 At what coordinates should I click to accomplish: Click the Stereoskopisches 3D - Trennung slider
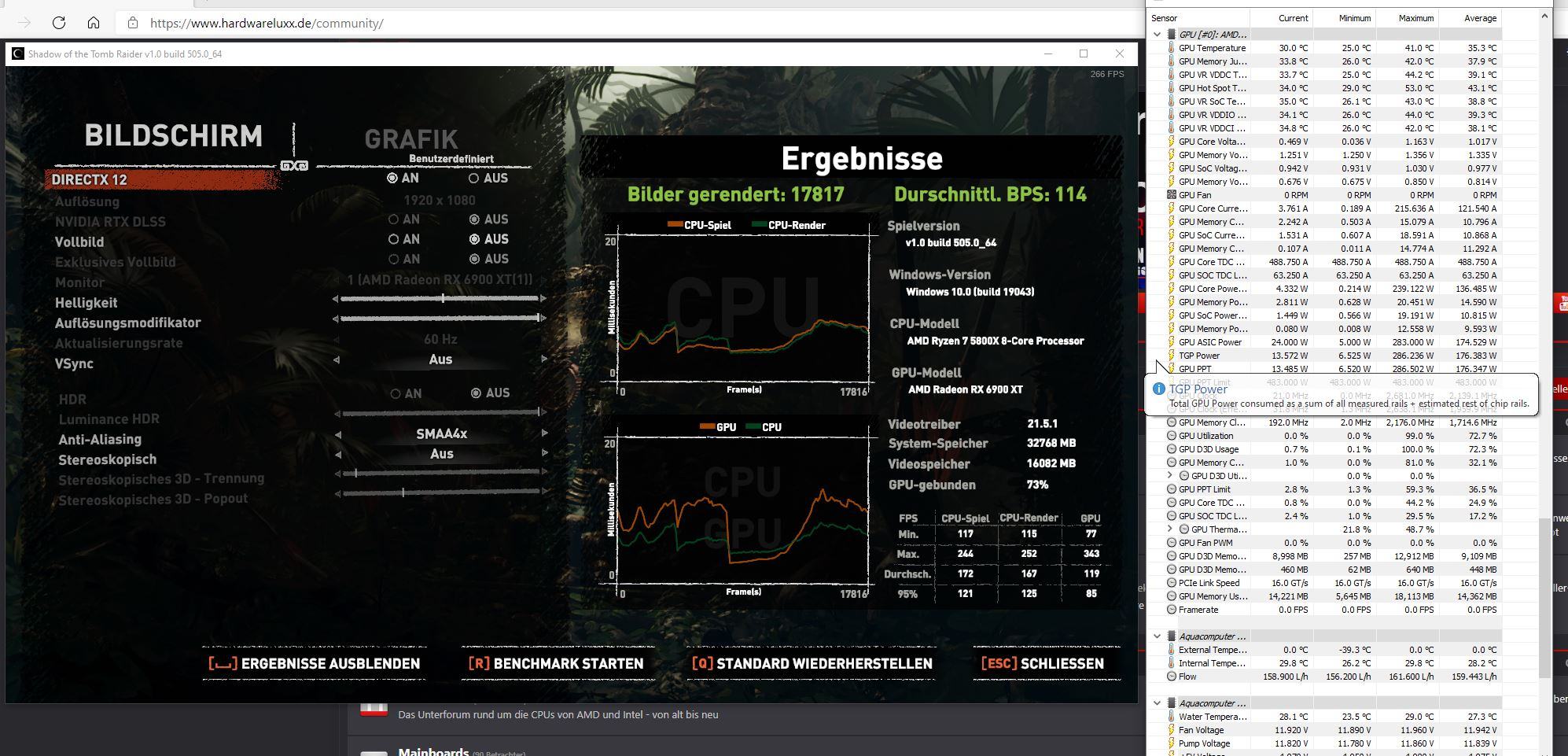pos(440,473)
